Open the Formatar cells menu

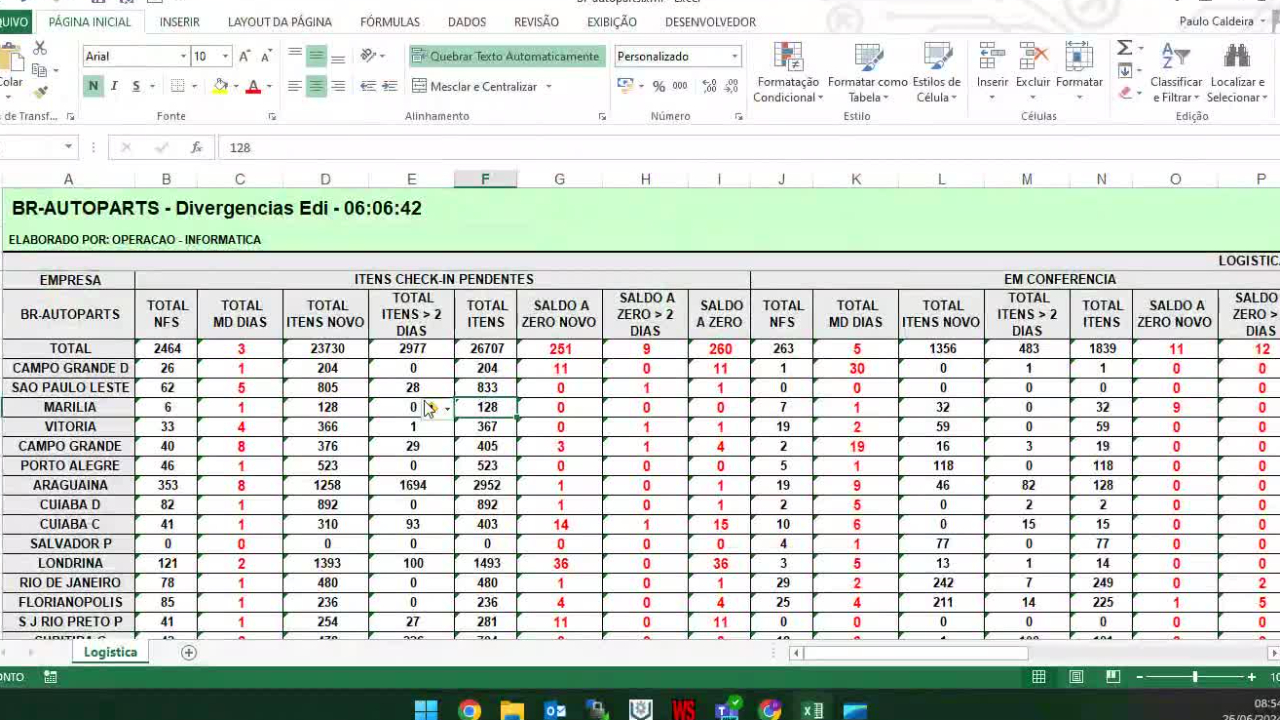click(1079, 72)
